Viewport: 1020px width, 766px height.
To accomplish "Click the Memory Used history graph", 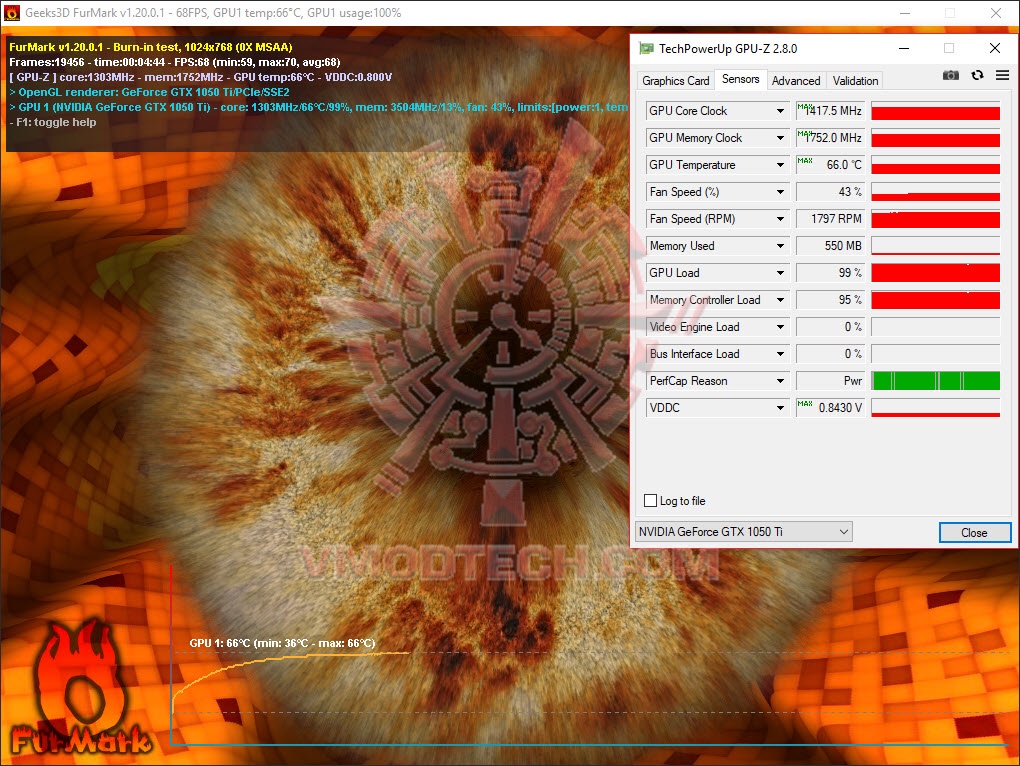I will [935, 246].
